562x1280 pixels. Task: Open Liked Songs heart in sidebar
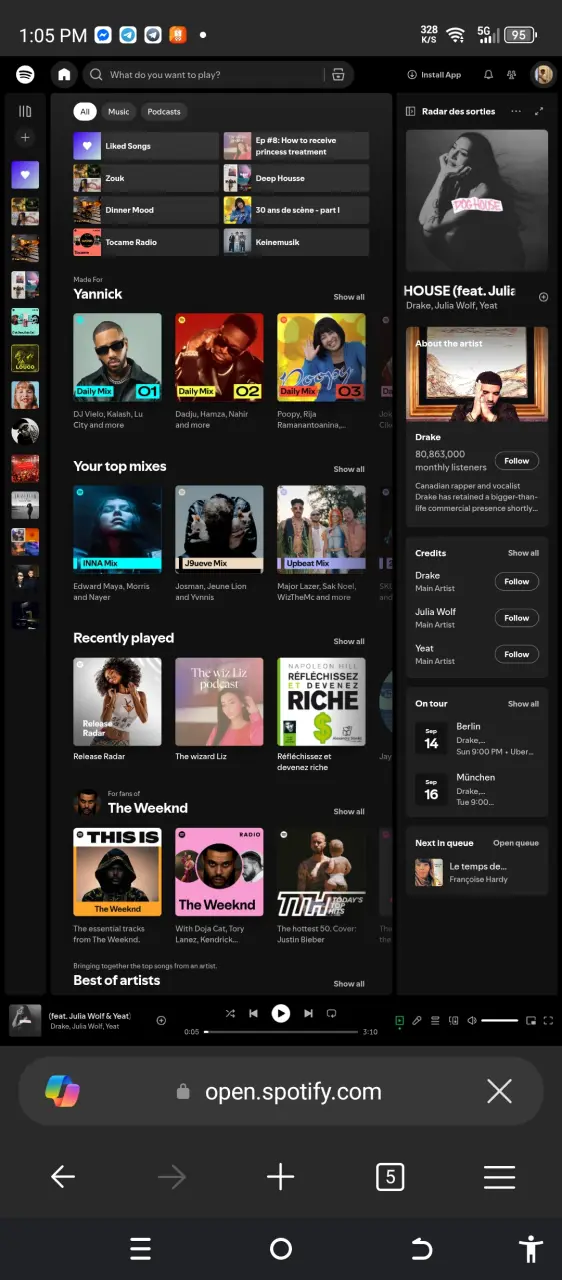click(x=25, y=175)
